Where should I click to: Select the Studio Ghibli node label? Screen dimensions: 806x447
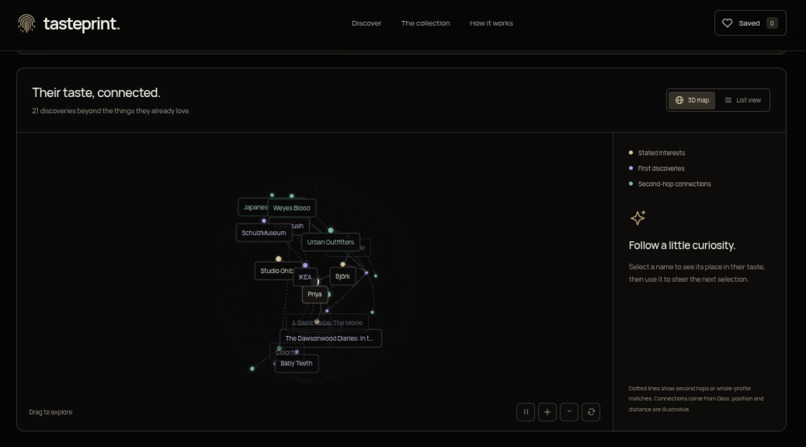(x=274, y=271)
